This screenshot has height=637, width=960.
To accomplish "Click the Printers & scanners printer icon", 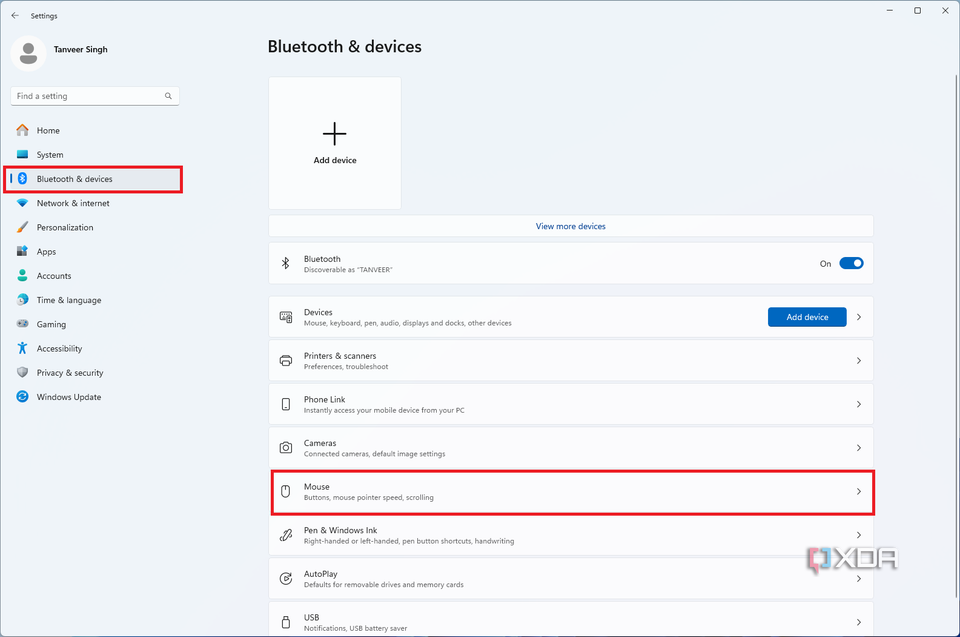I will coord(286,360).
